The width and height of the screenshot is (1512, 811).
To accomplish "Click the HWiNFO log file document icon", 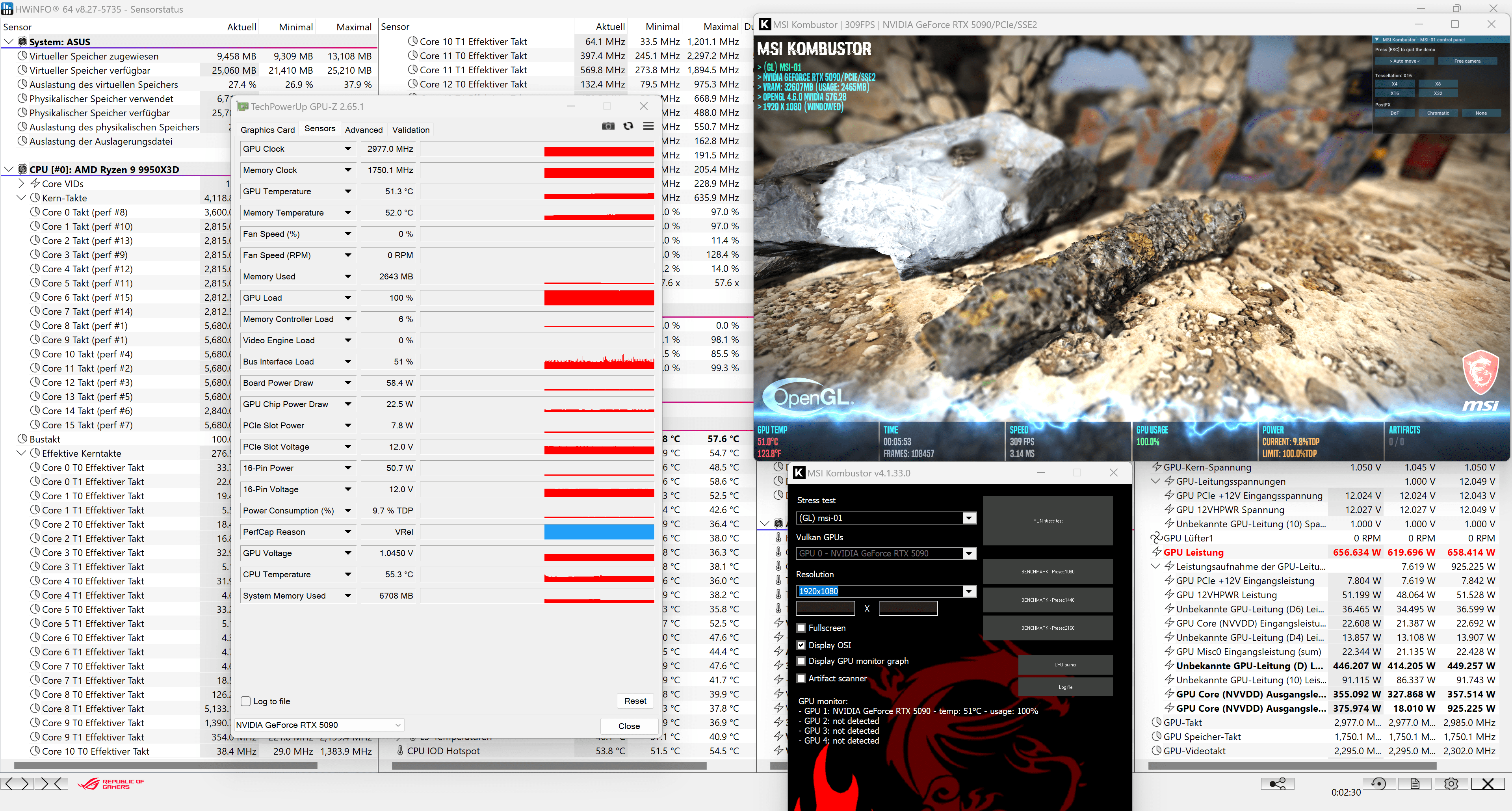I will point(1415,783).
